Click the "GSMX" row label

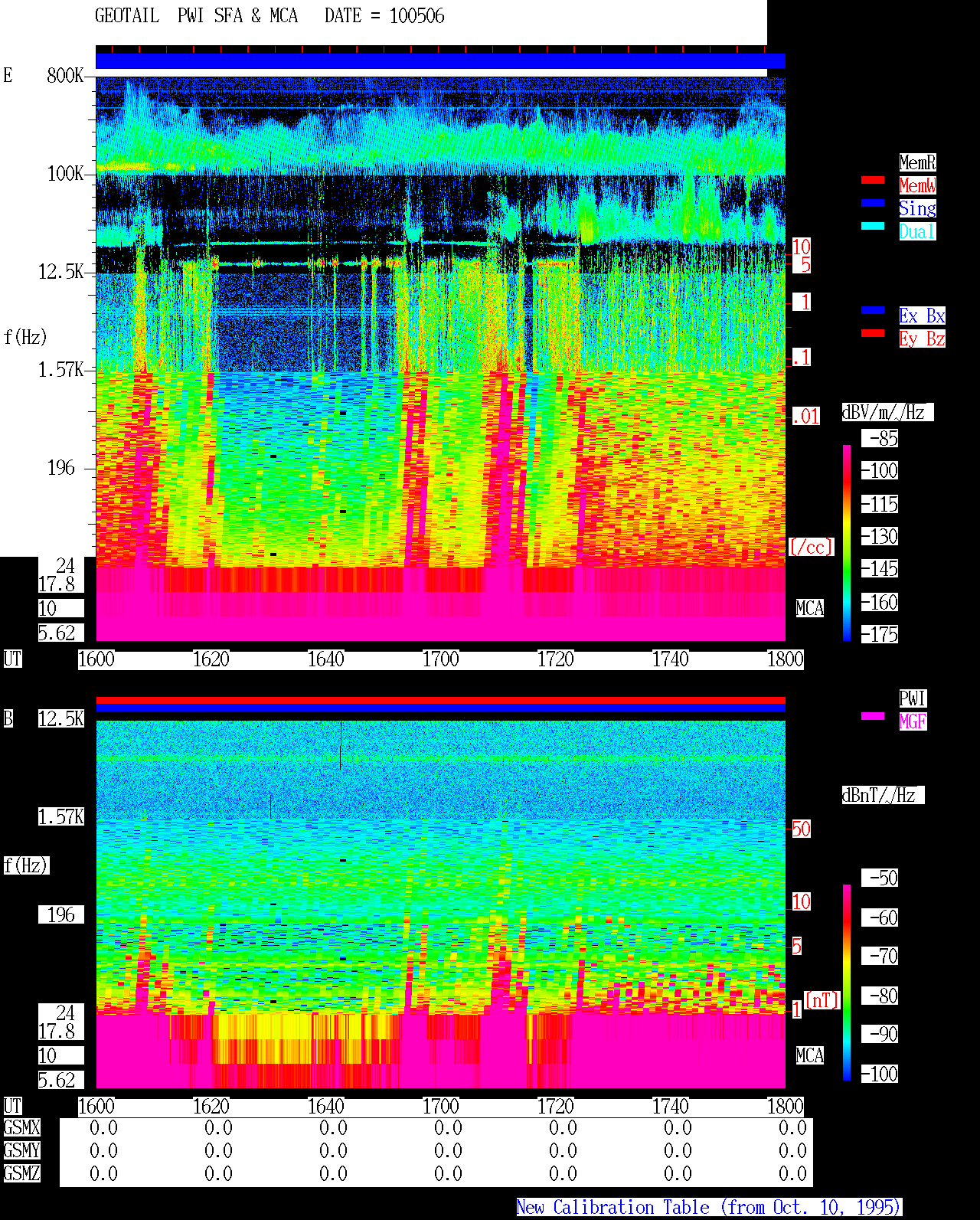(21, 1128)
